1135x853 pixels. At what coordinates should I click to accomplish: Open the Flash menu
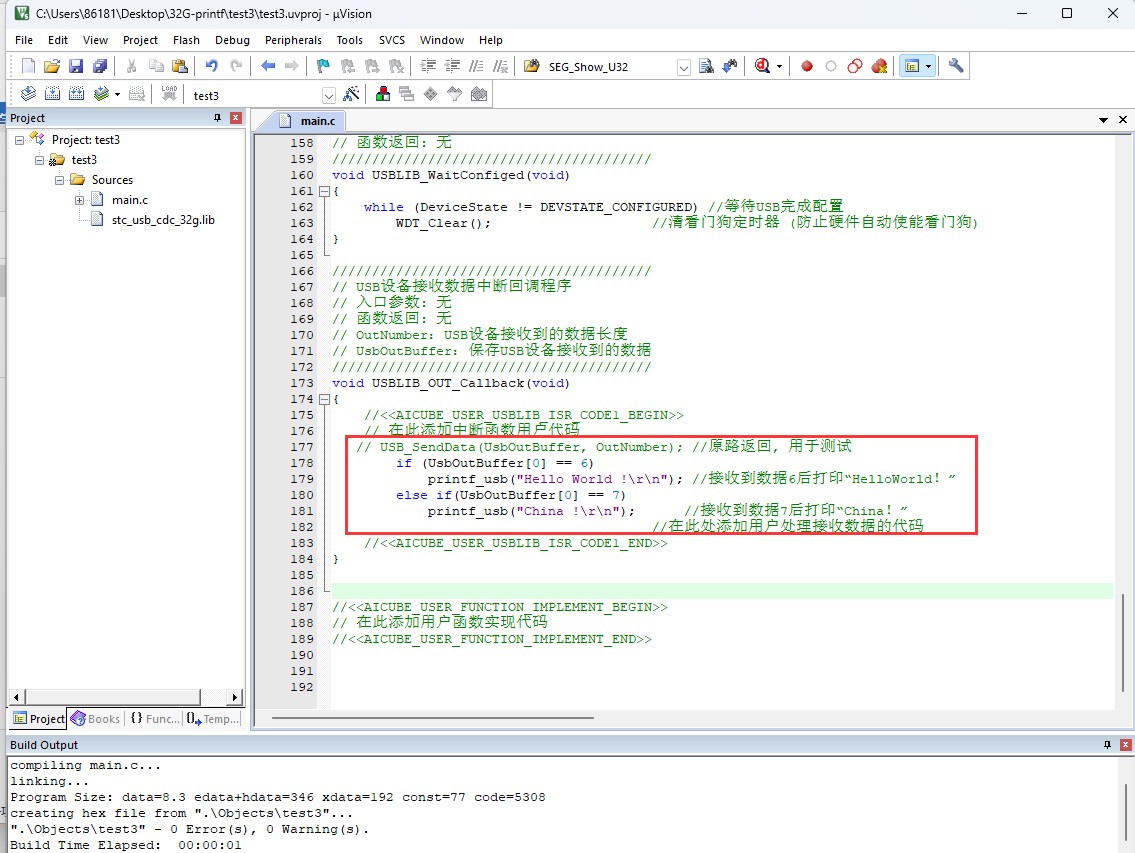(186, 40)
